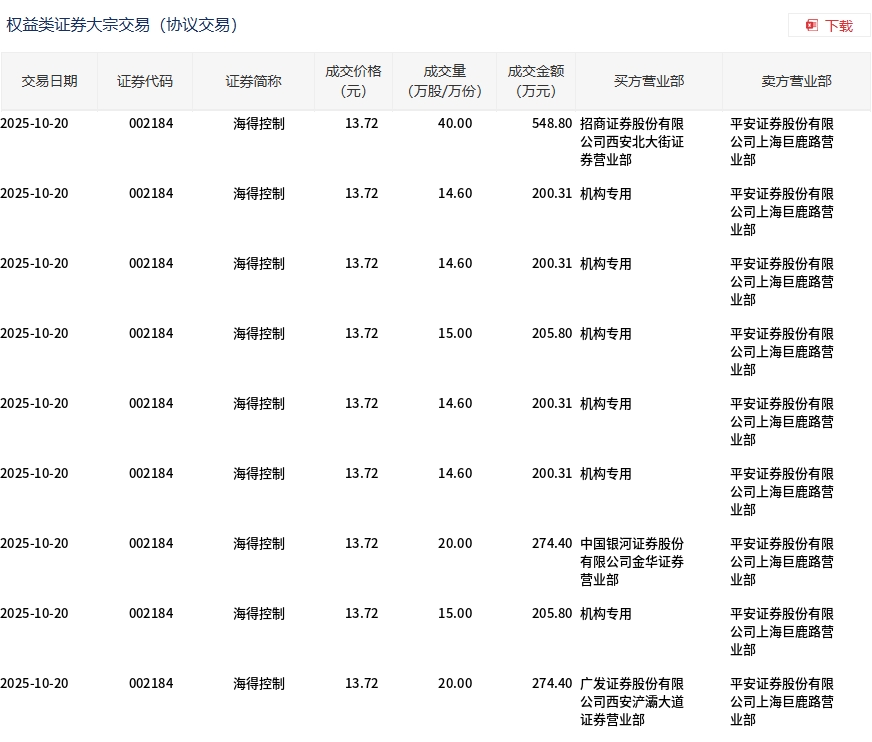The image size is (872, 742).
Task: Select the 成交金额(万元) column header
Action: click(536, 81)
